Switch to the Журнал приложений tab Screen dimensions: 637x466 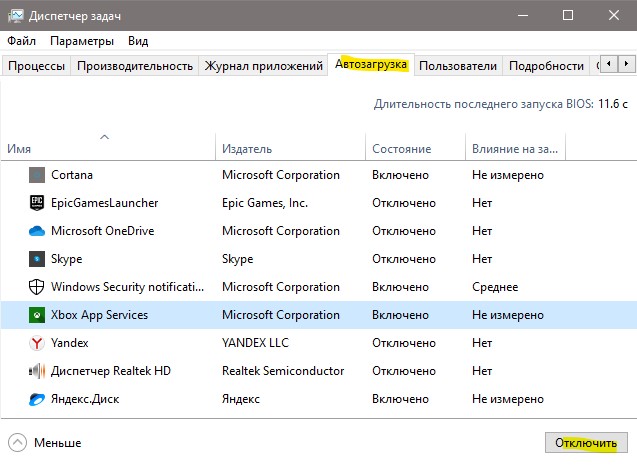pyautogui.click(x=264, y=66)
